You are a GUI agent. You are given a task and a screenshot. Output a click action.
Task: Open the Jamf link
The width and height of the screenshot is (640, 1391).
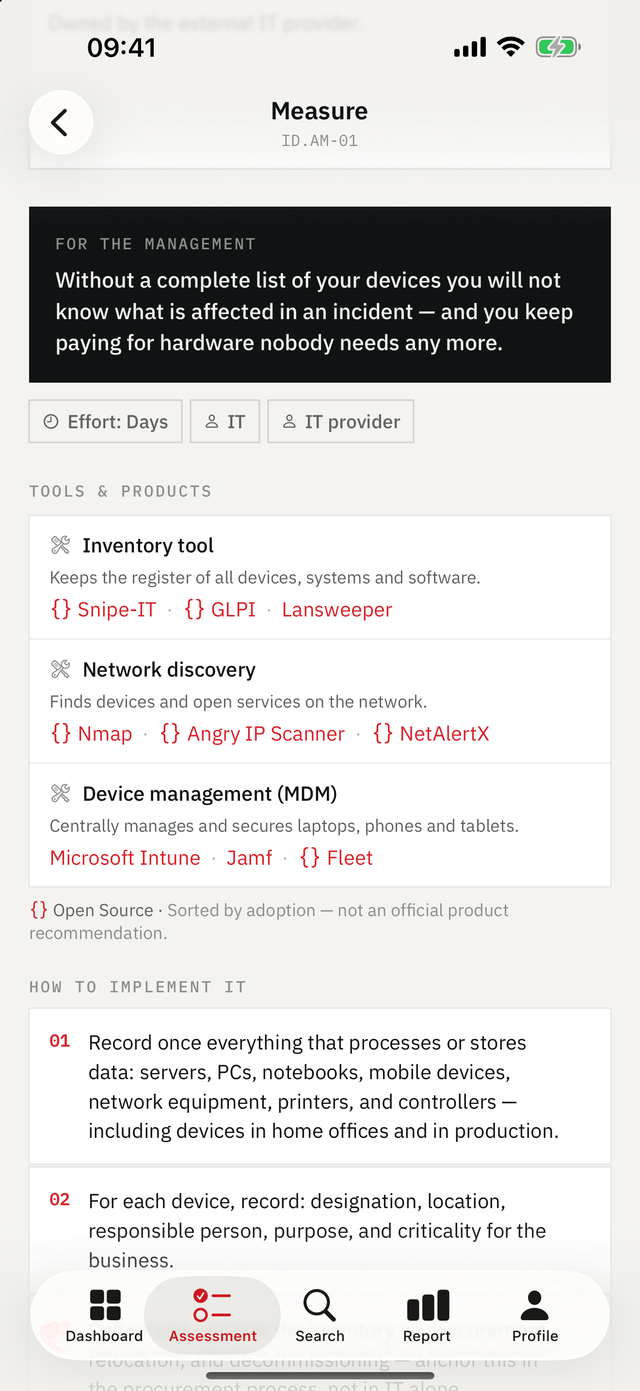pos(249,857)
